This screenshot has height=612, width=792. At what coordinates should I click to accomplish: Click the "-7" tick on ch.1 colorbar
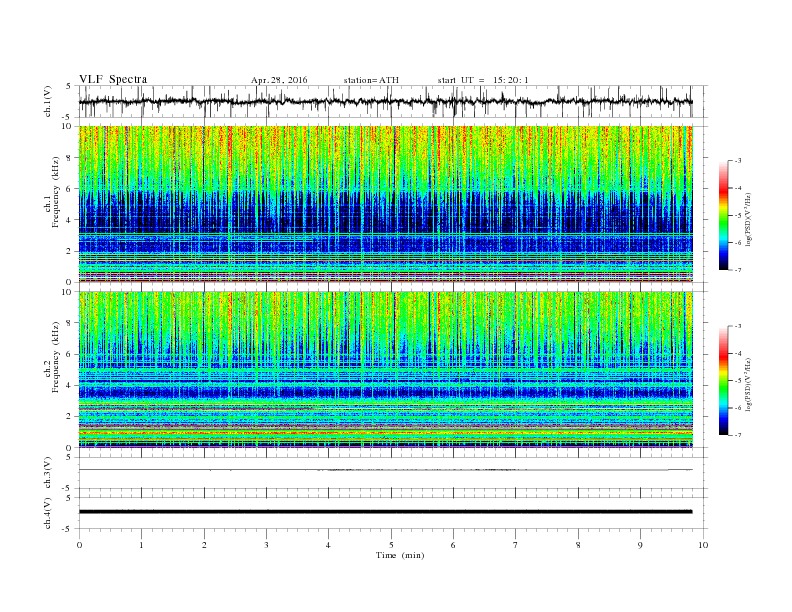[x=737, y=270]
